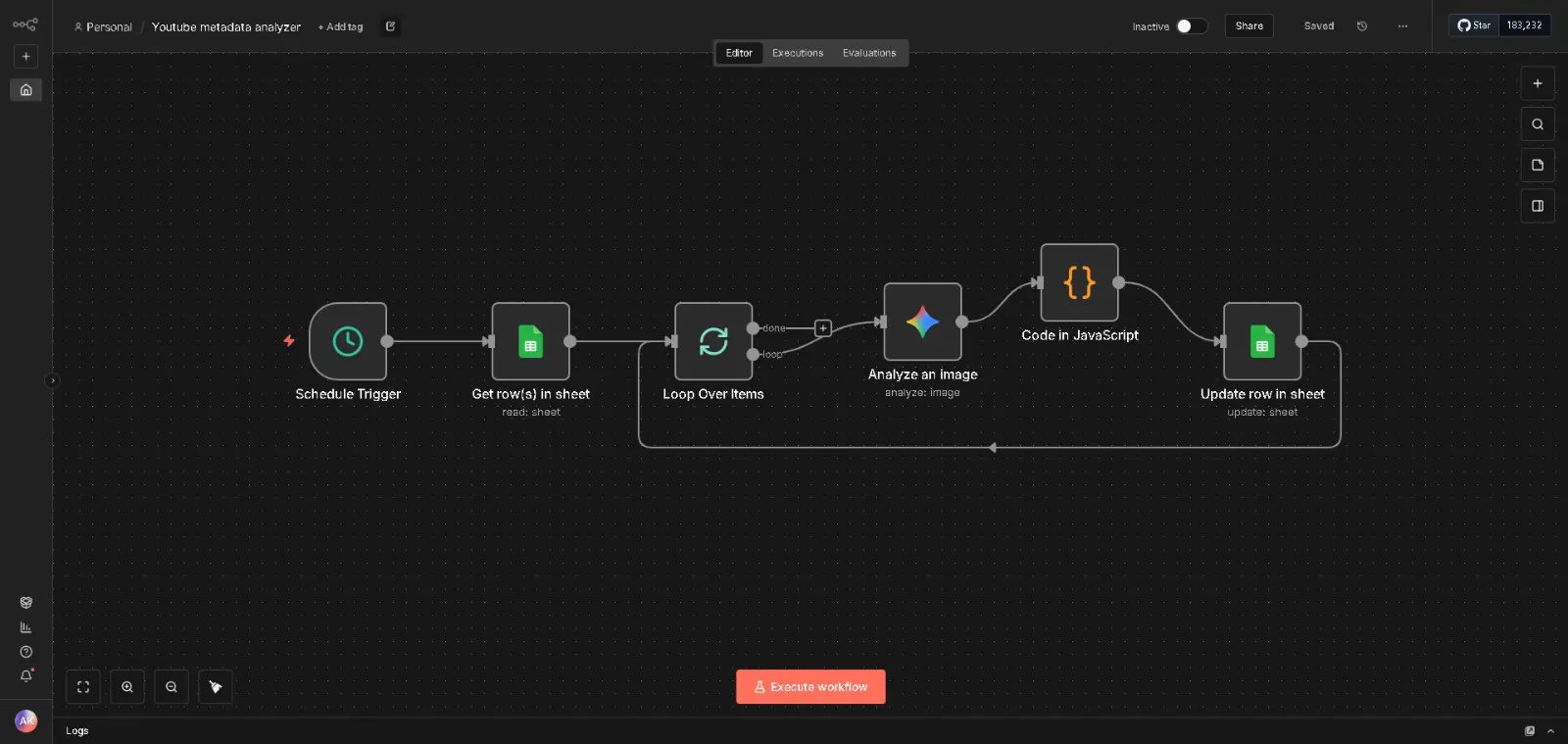Click the plus on the Loop done connector
This screenshot has height=744, width=1568.
coord(823,328)
